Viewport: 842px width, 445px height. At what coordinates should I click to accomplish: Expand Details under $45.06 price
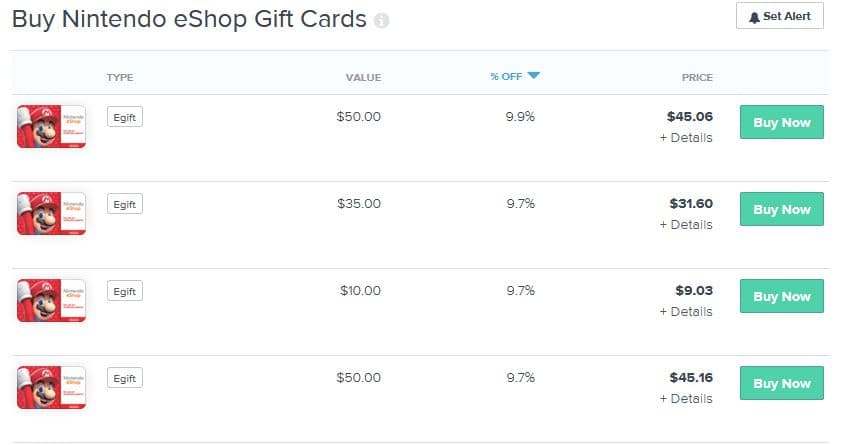[x=686, y=138]
